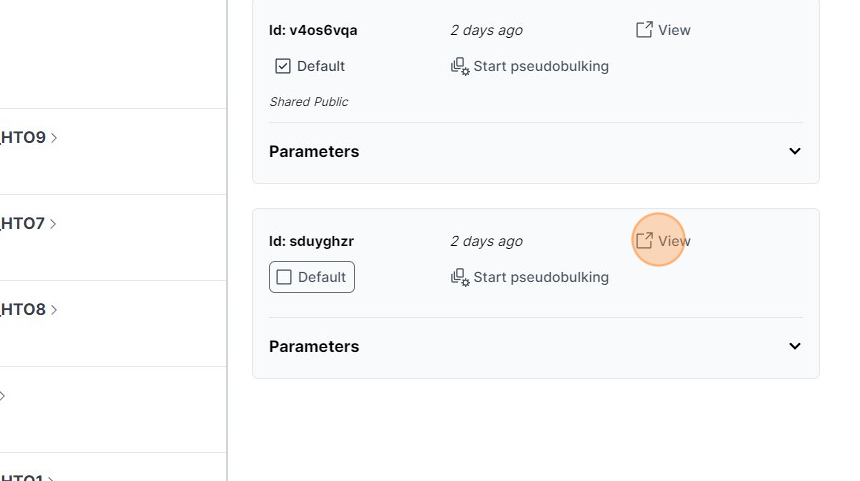Select the HTO9 sidebar item
This screenshot has height=481, width=860.
coord(22,138)
